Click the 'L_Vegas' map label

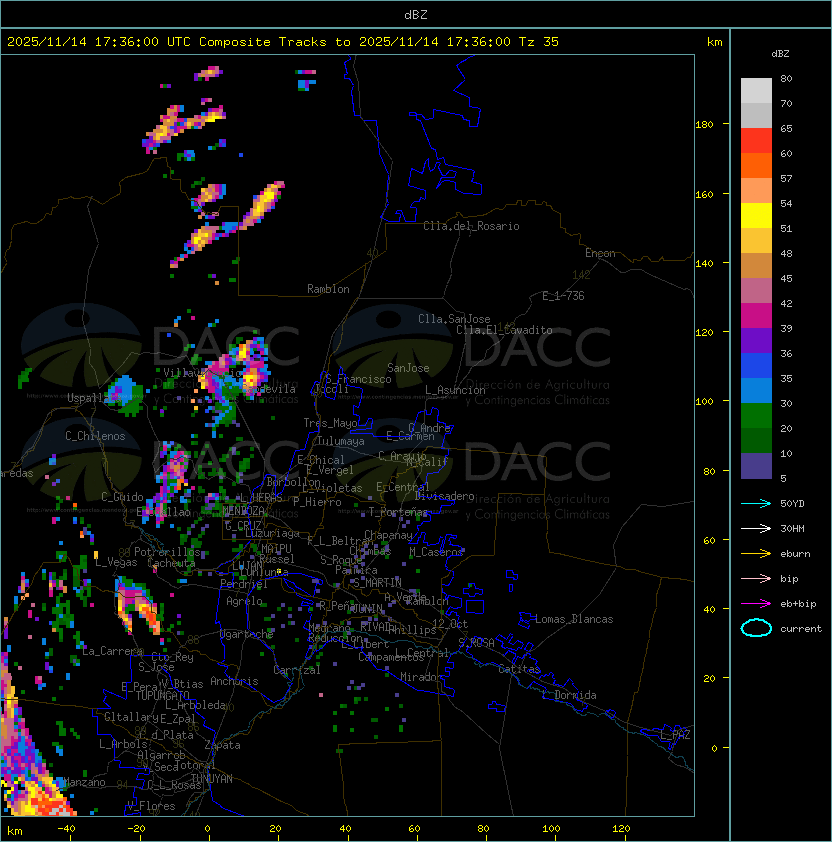pyautogui.click(x=116, y=562)
